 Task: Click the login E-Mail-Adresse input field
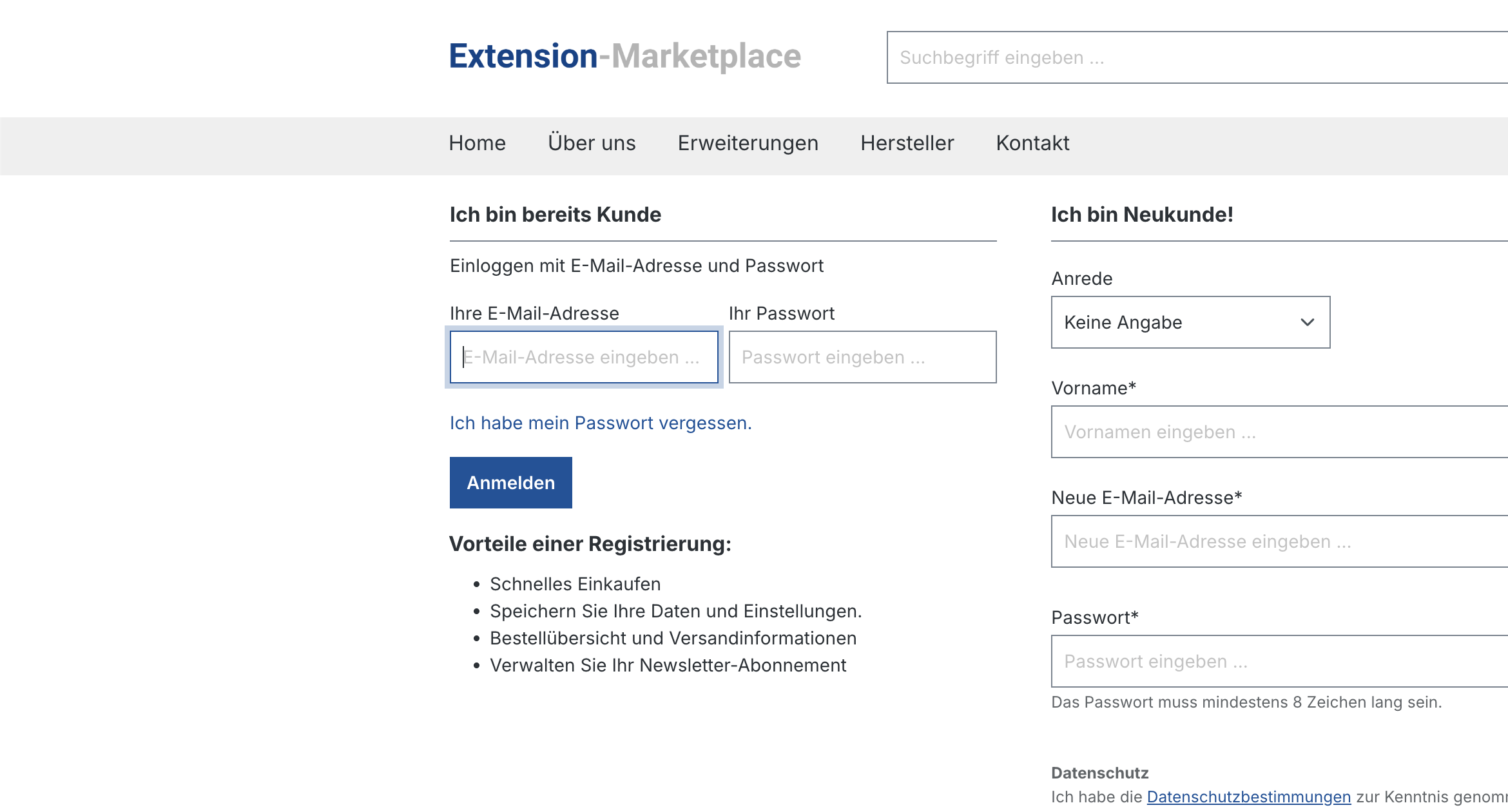tap(583, 357)
